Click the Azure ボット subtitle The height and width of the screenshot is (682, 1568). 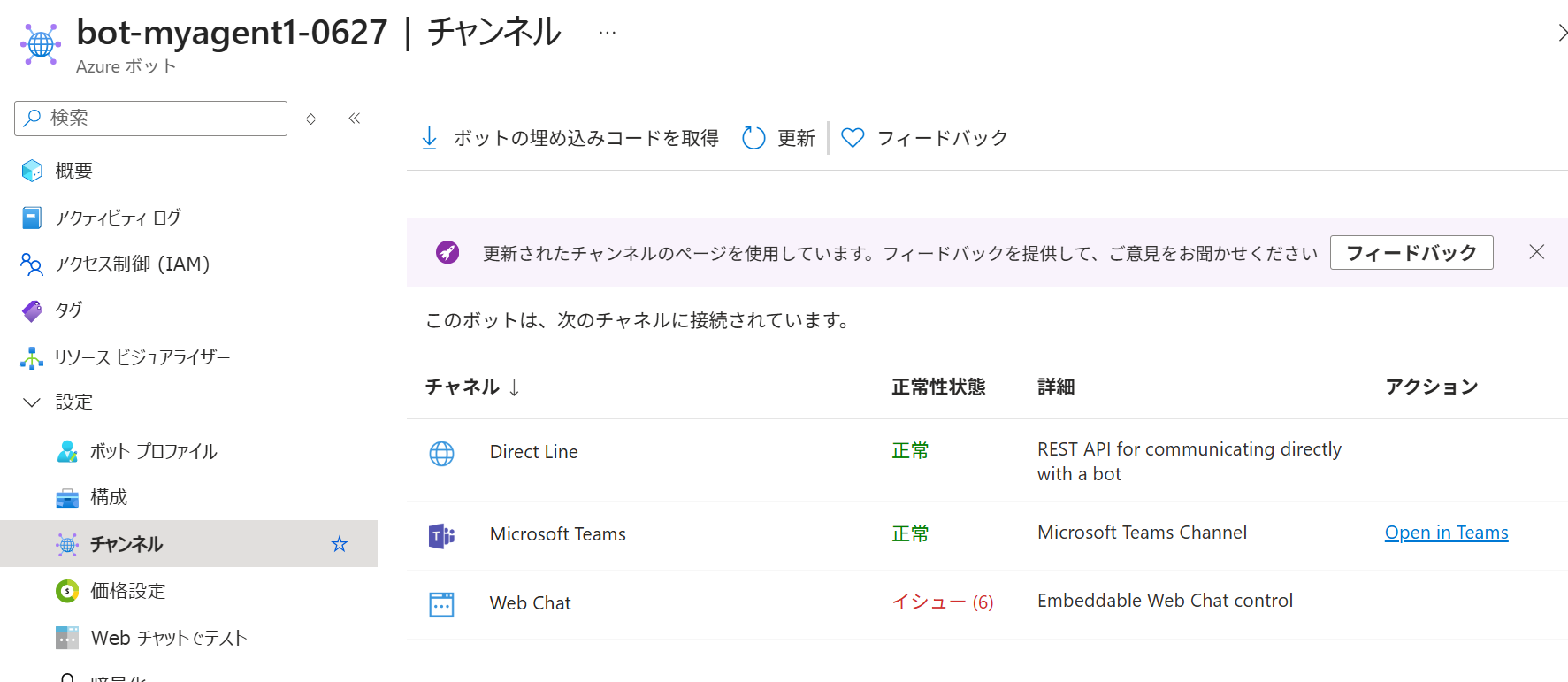pos(126,66)
